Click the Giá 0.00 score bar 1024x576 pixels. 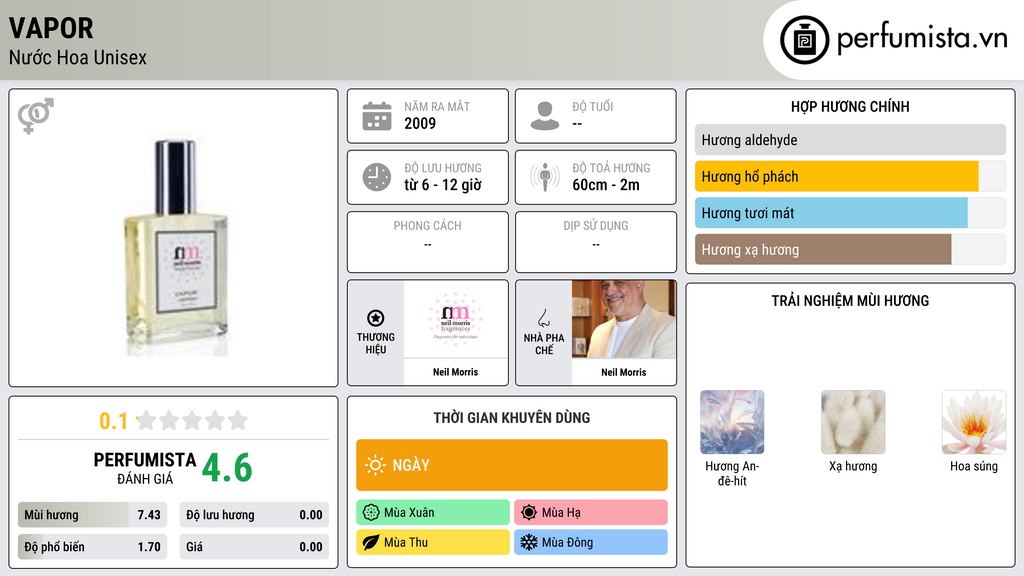(254, 547)
